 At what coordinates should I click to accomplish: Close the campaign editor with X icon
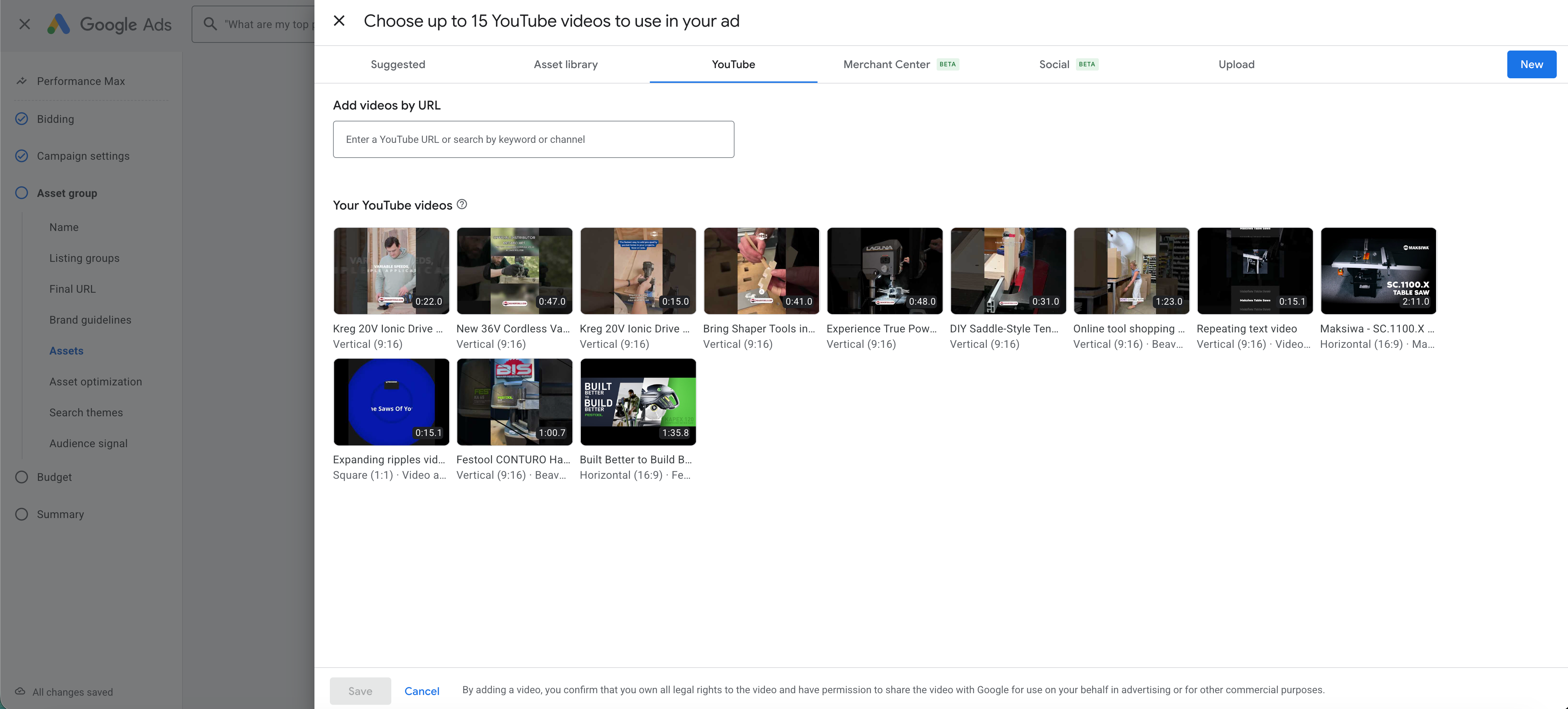(24, 24)
